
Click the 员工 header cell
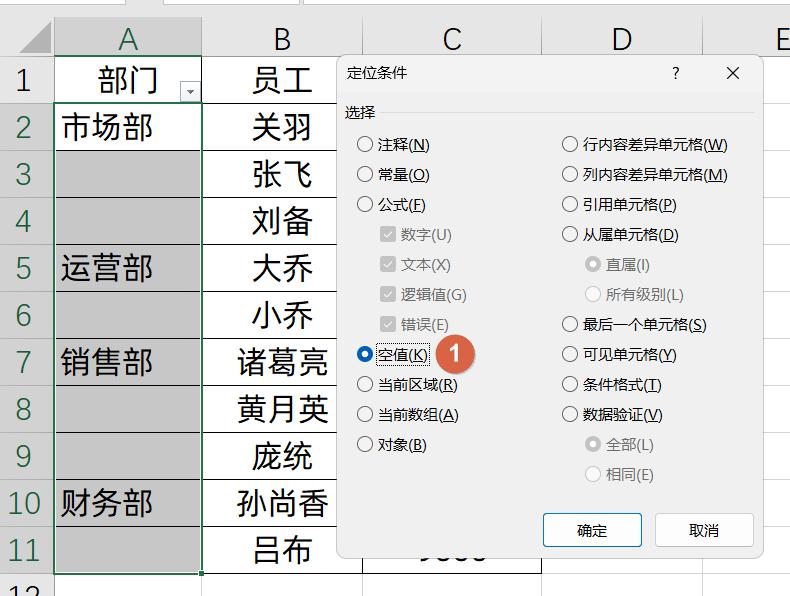[x=270, y=80]
